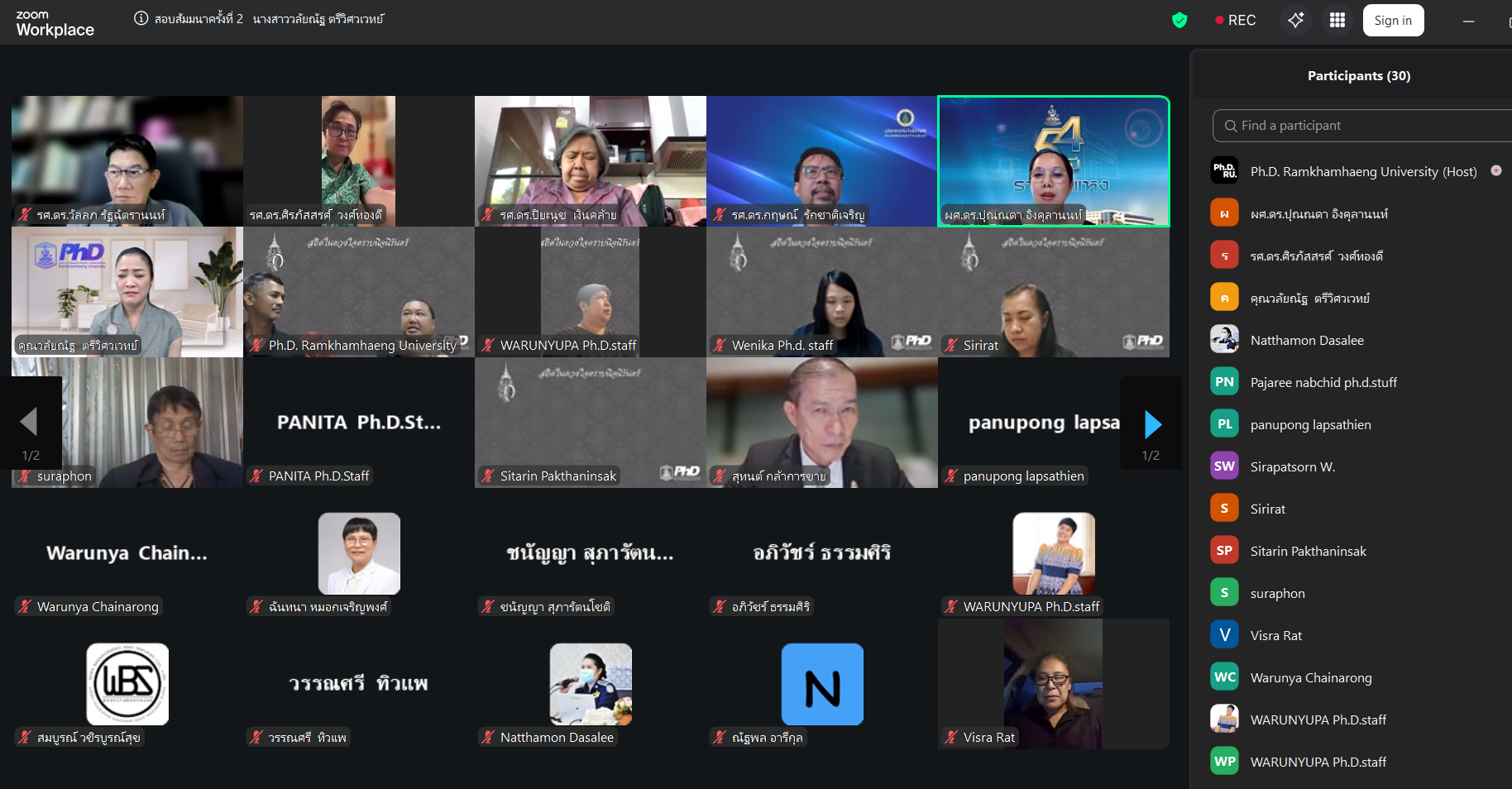Select Pajaree nabchid in participants list
Screen dimensions: 1512x789
point(1323,382)
